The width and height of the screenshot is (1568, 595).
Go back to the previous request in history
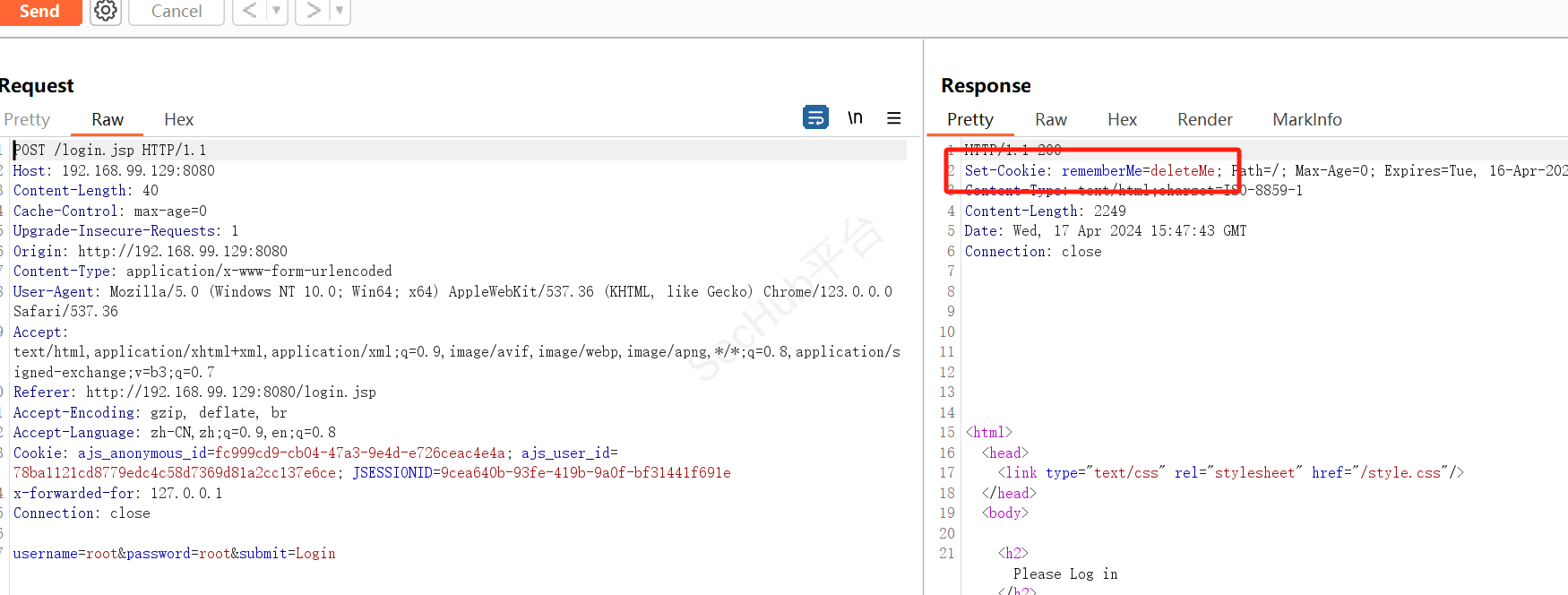pyautogui.click(x=250, y=12)
